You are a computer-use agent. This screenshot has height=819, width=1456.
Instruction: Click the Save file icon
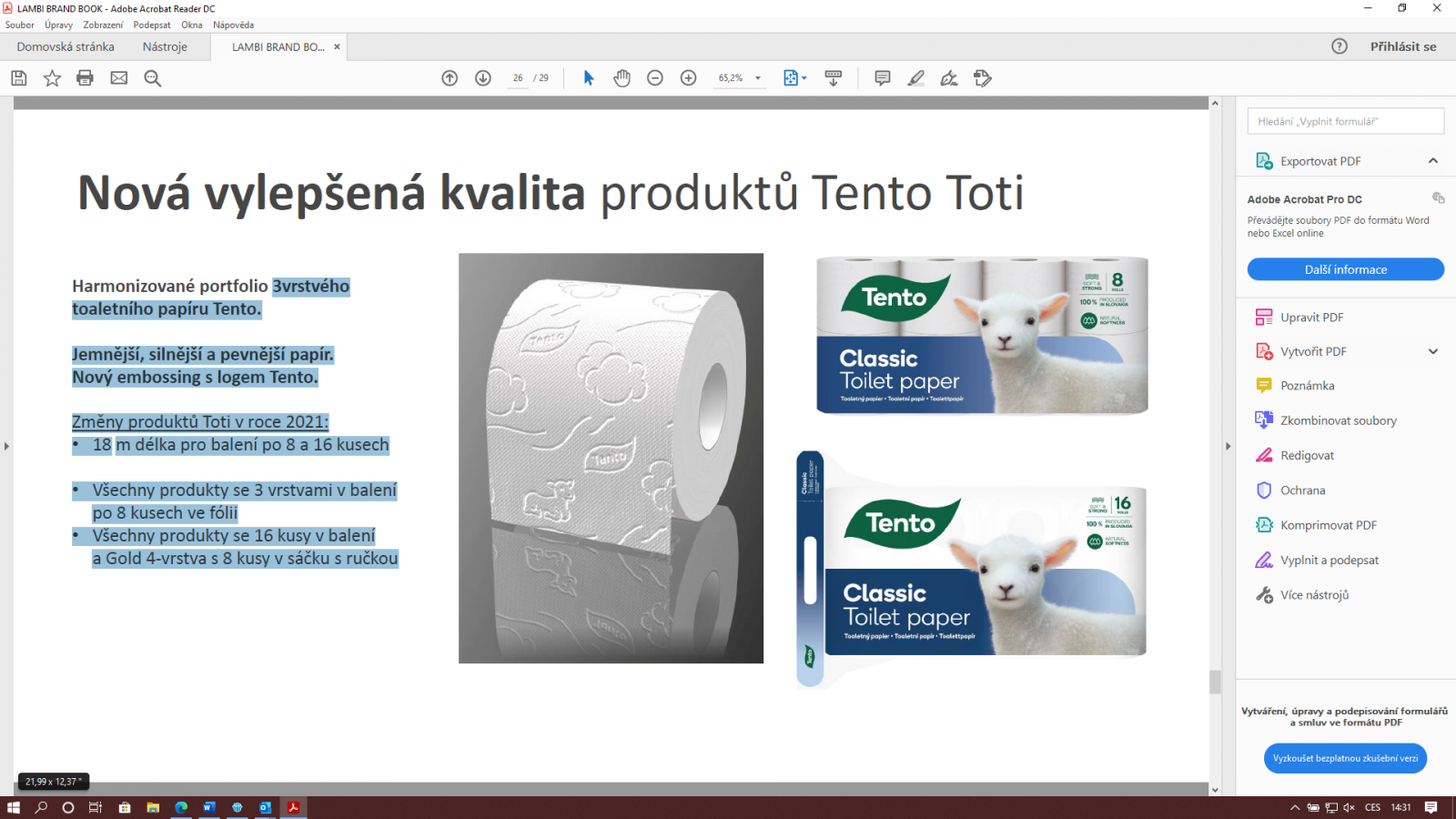(x=18, y=78)
